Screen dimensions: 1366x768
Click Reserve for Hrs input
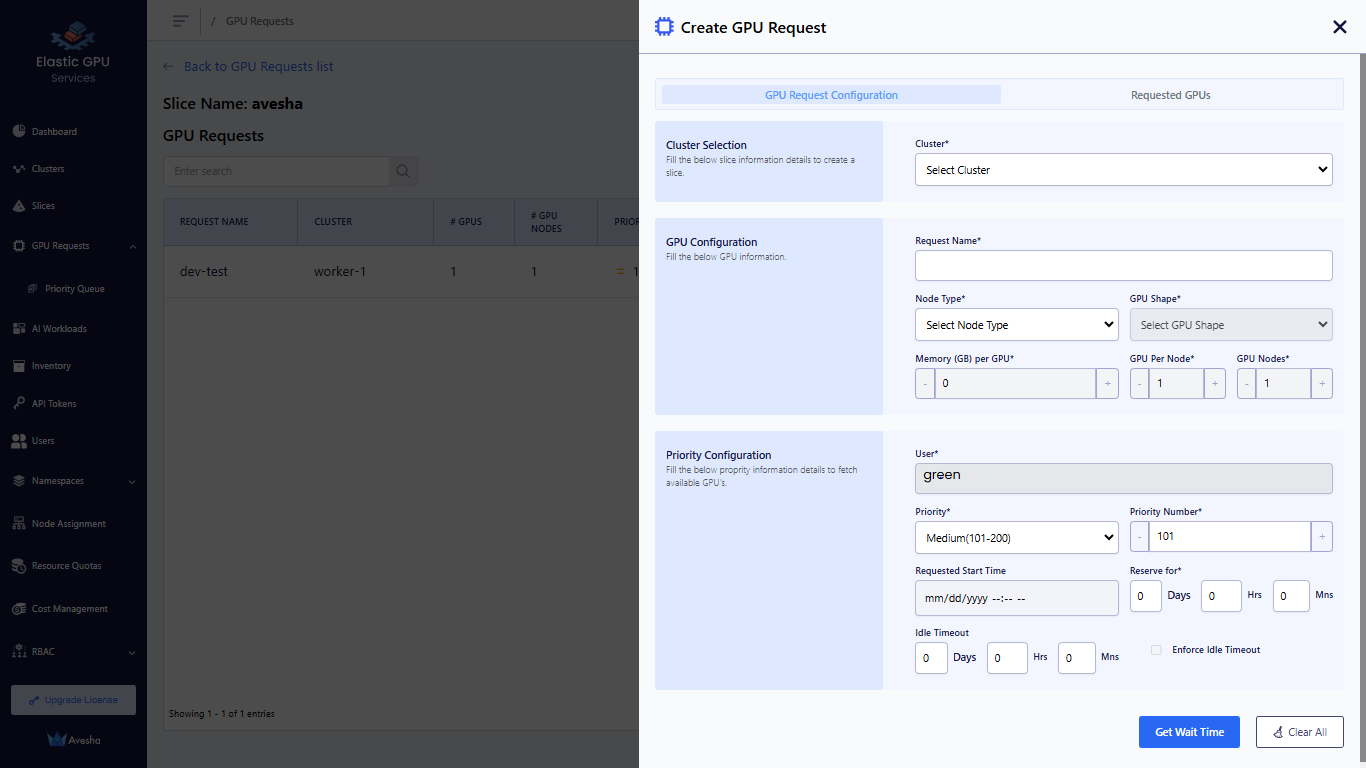click(1221, 596)
